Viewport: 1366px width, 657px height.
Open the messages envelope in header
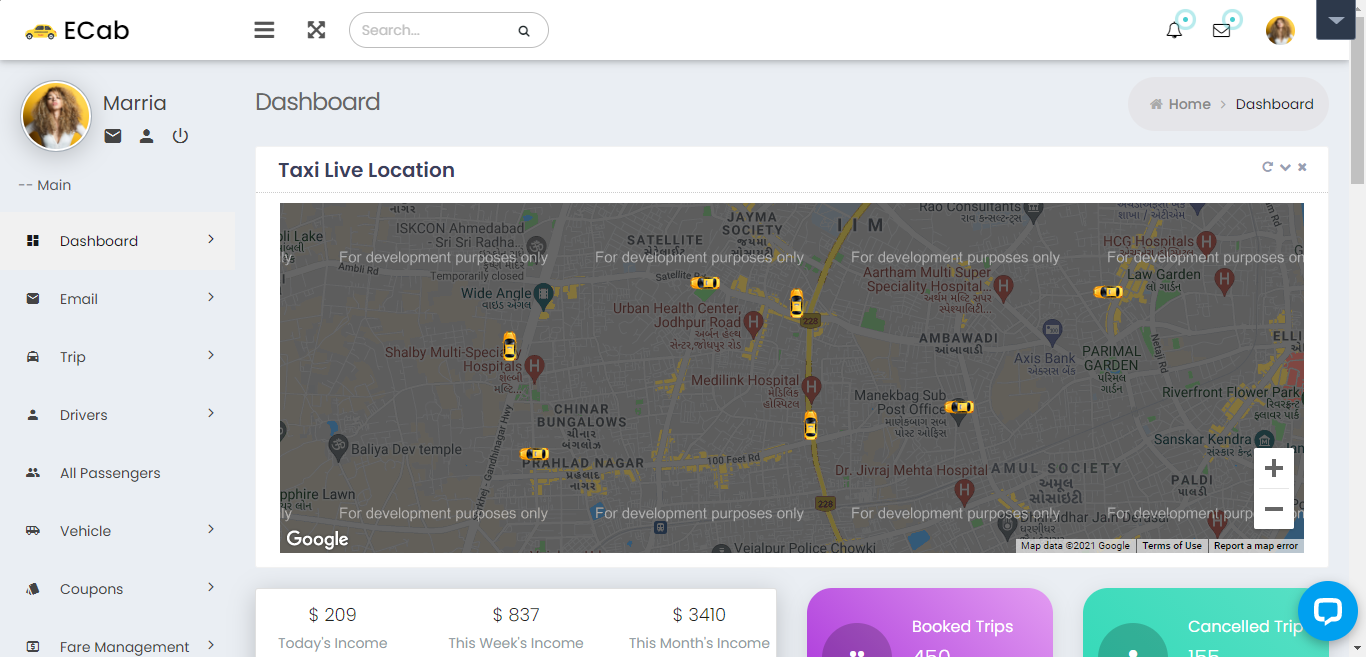click(x=1221, y=30)
